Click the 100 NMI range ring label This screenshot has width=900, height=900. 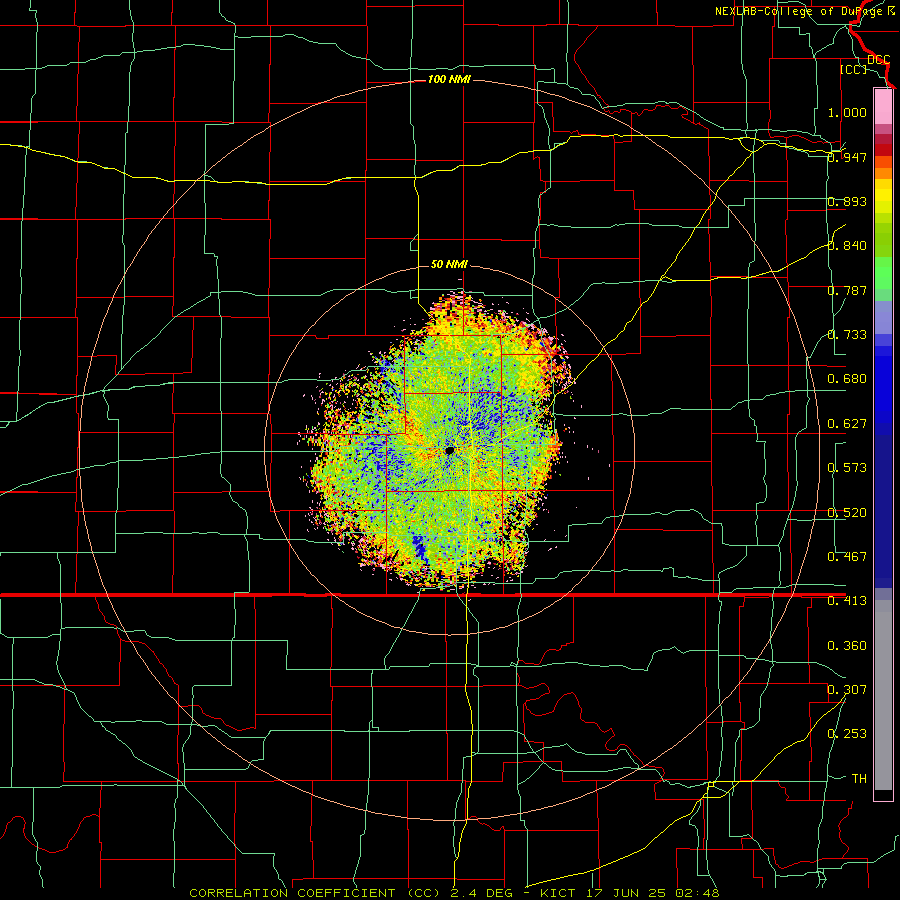pos(449,79)
